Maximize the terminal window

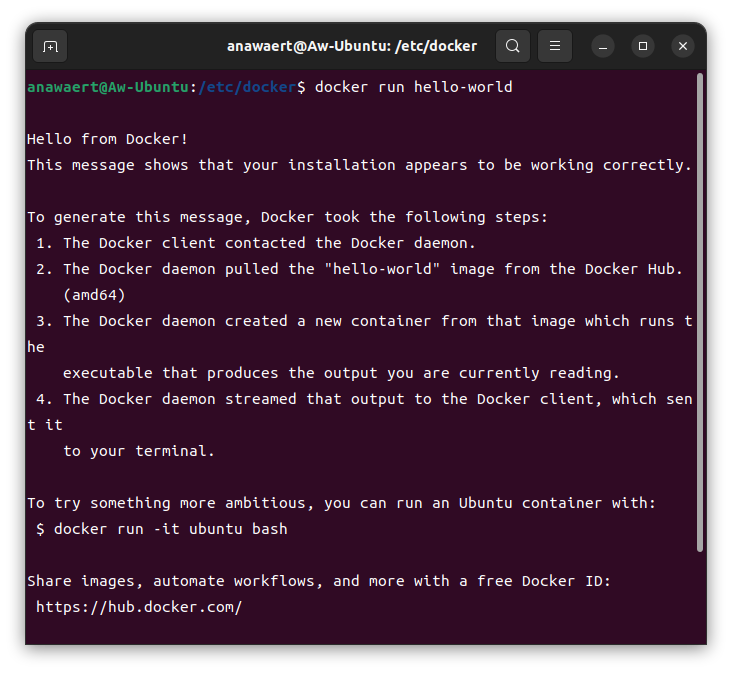coord(643,46)
